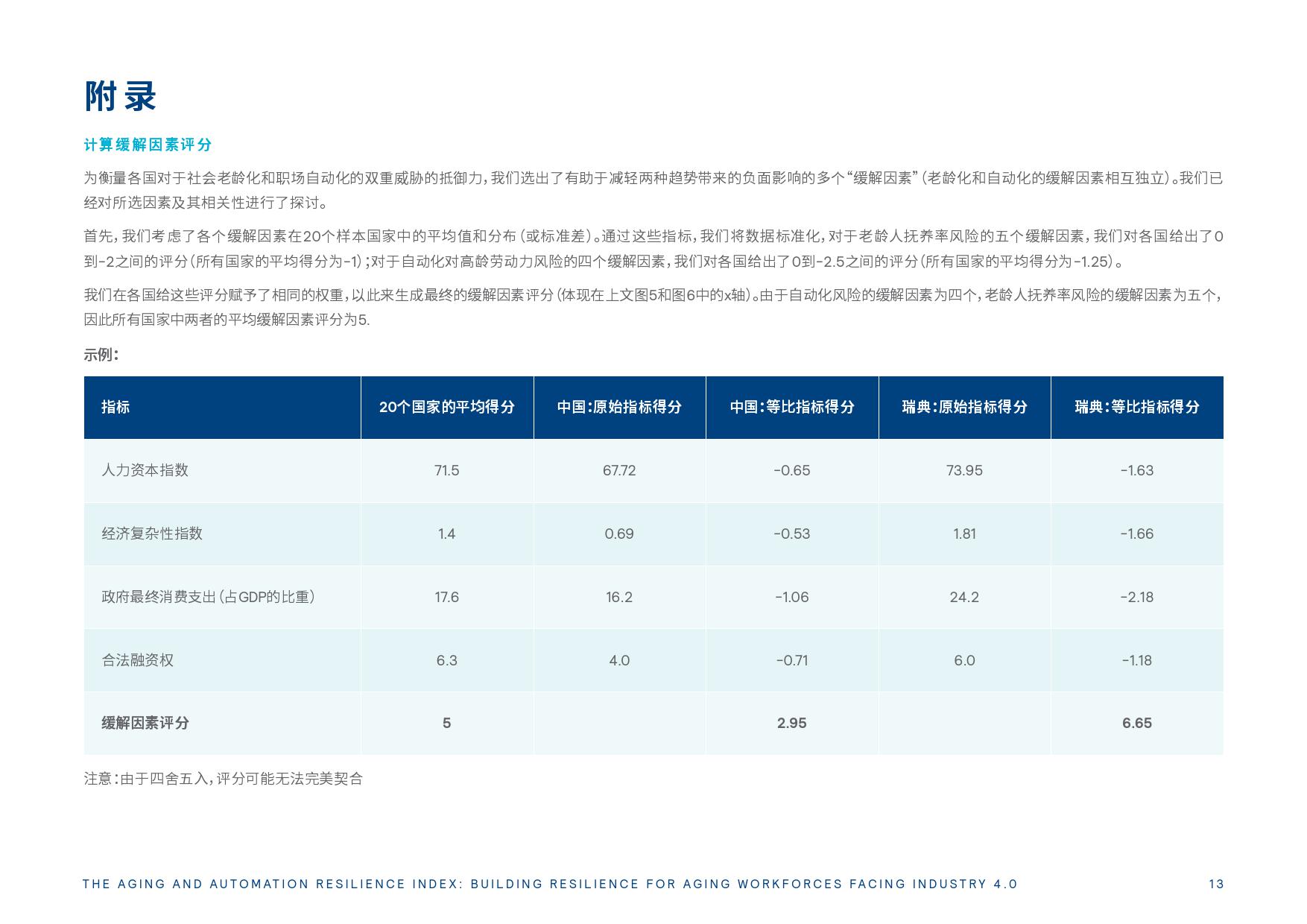Click the 政府最终消费支出 row label
Viewport: 1307px width, 924px height.
coord(208,597)
